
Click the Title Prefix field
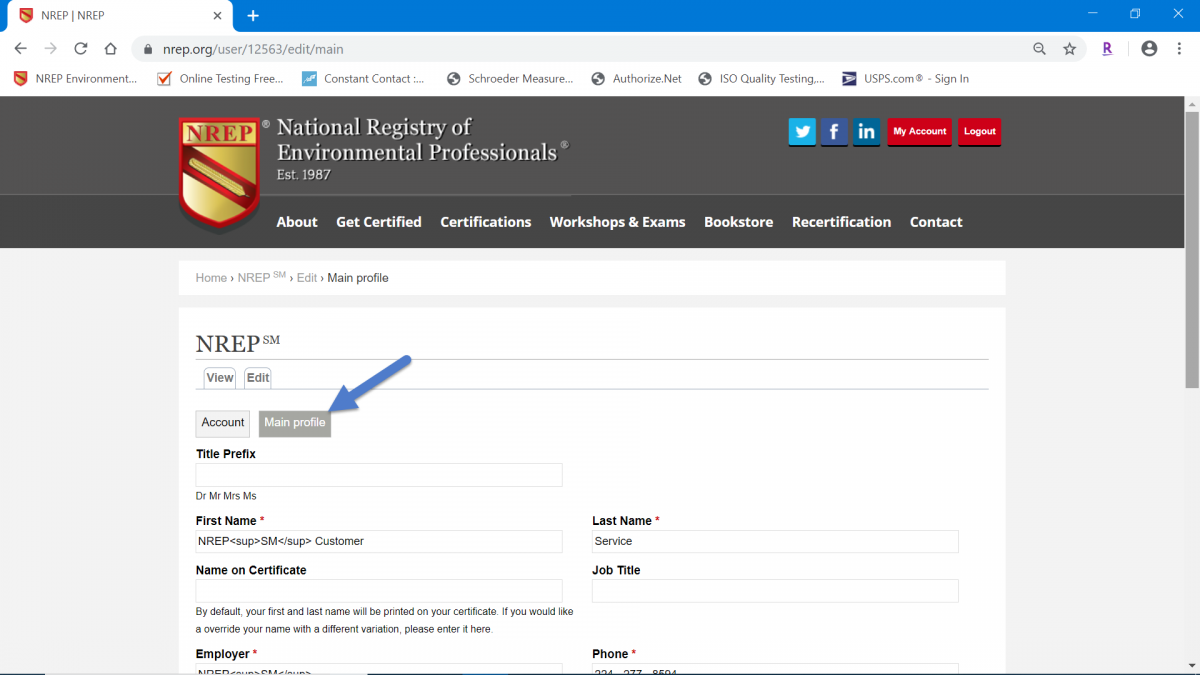click(x=379, y=475)
